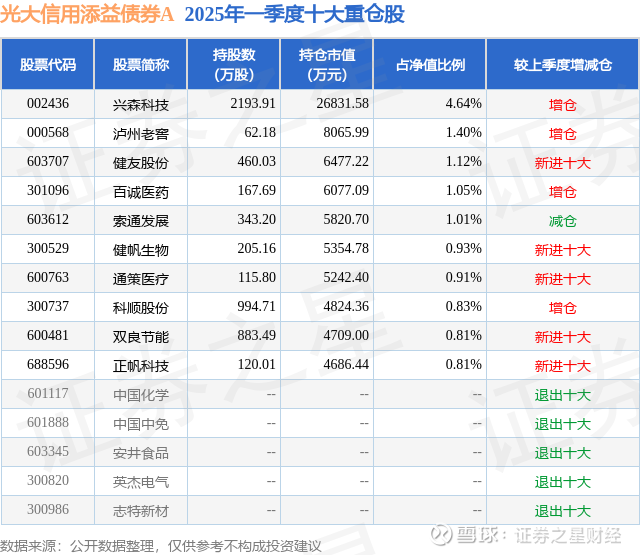Select stock code 301096

[48, 191]
